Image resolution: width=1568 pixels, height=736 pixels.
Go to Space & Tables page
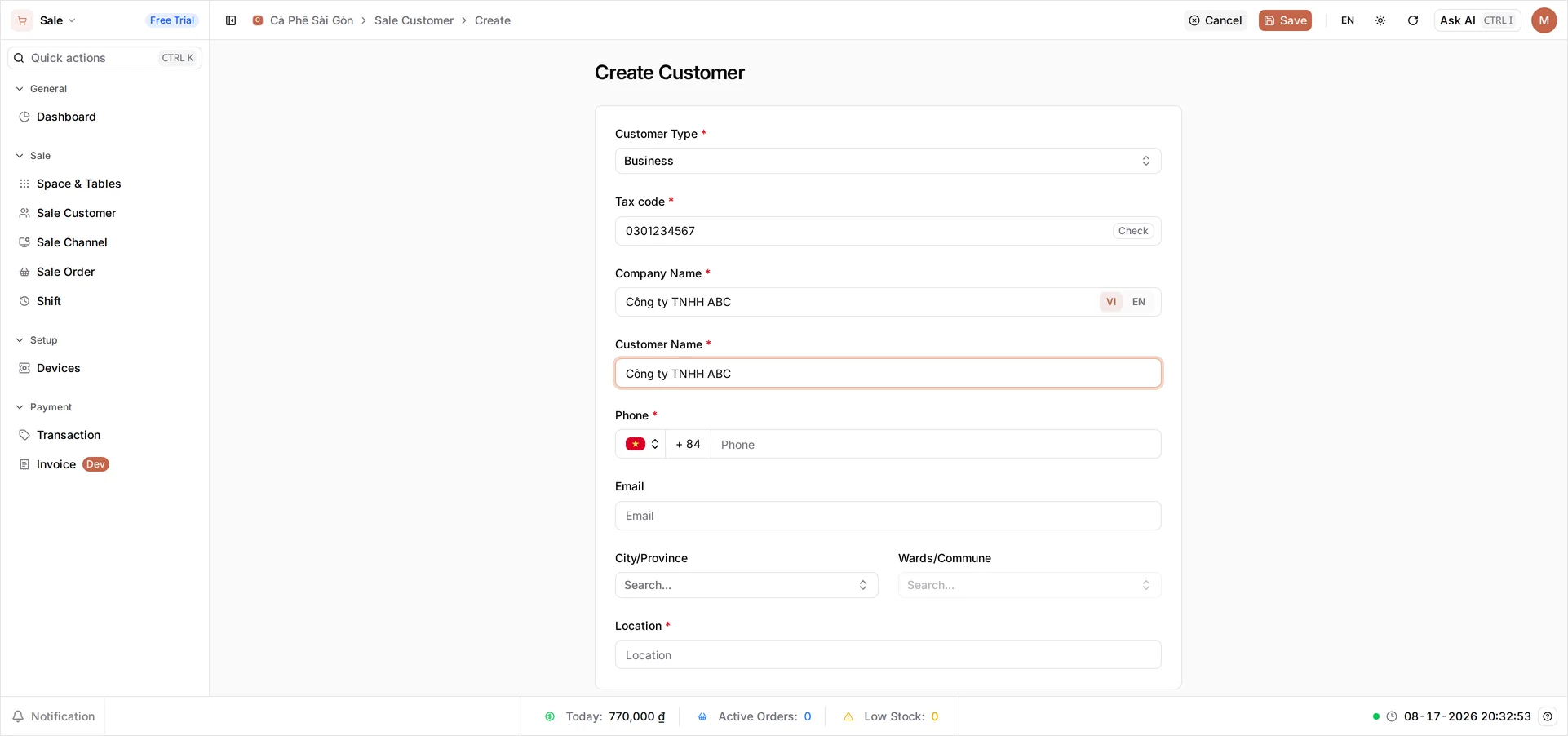(x=104, y=184)
